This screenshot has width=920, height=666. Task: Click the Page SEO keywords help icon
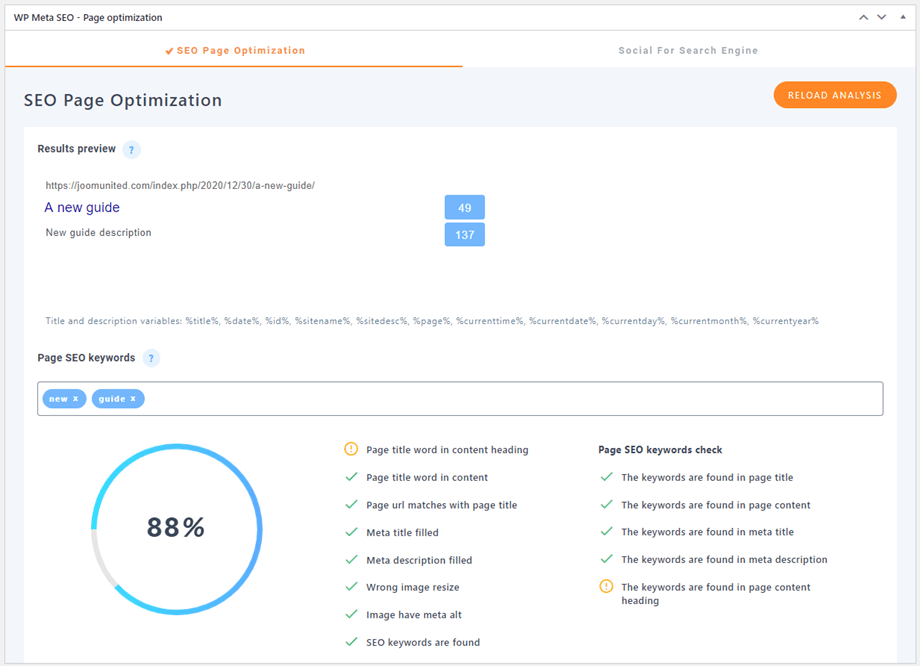(x=151, y=358)
